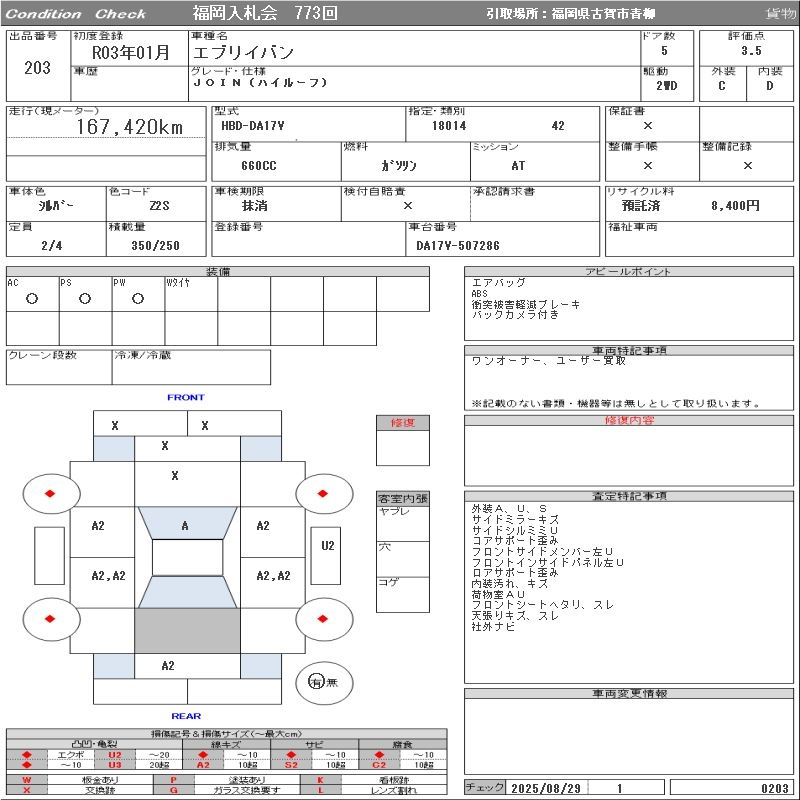Click the model code HBD-DA17V
This screenshot has width=800, height=800.
point(253,126)
